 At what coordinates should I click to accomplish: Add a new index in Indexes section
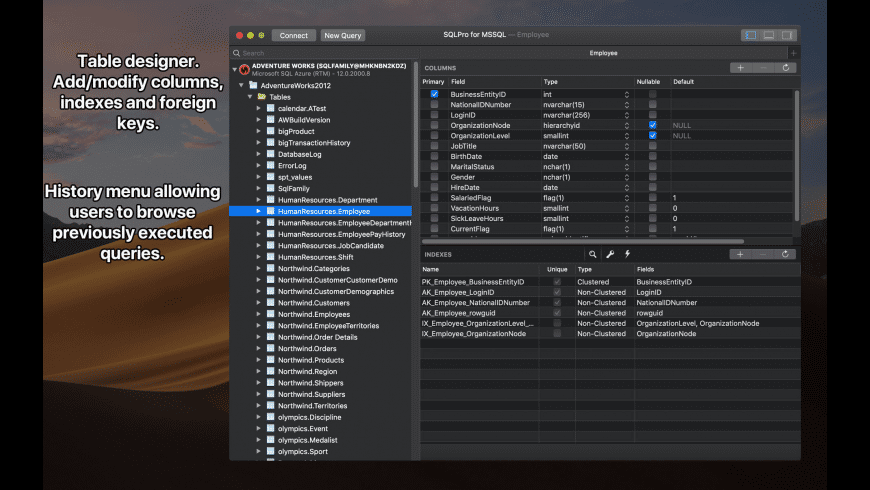(739, 255)
